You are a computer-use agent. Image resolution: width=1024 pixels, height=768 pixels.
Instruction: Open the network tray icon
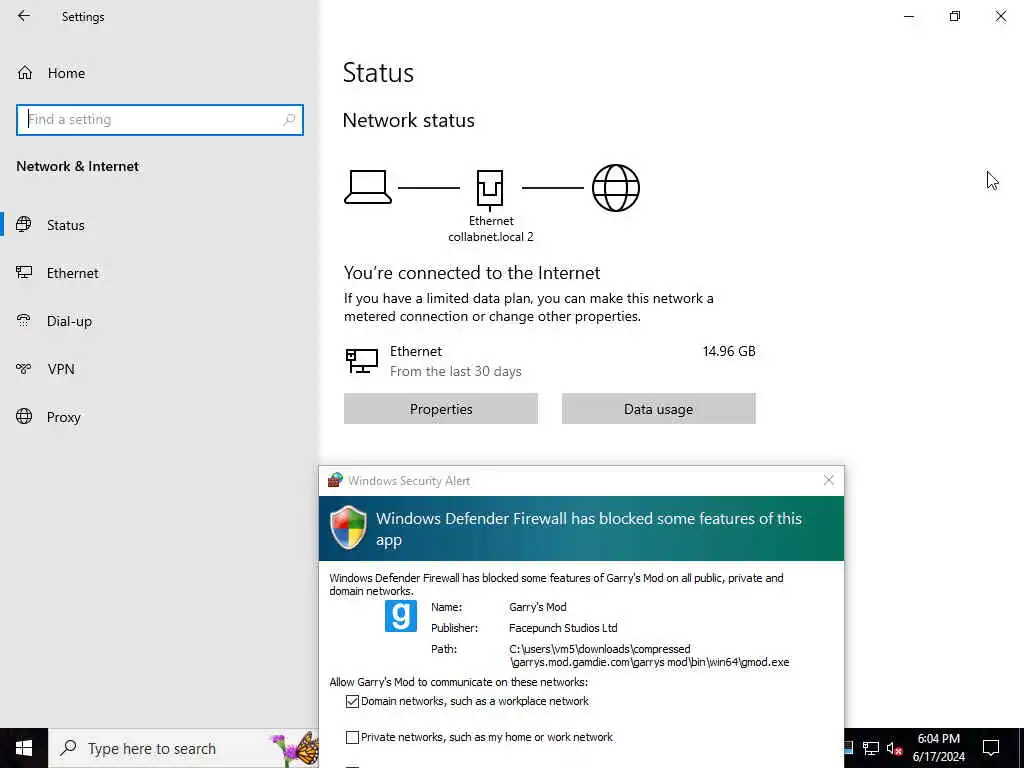(x=871, y=748)
